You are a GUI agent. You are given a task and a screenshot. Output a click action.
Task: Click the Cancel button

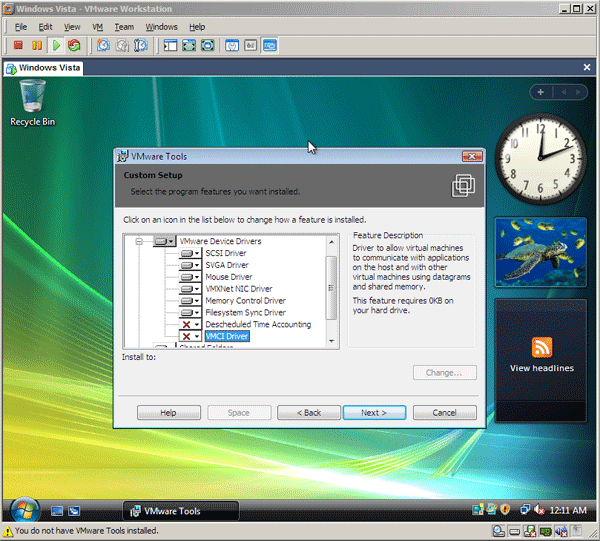coord(445,413)
